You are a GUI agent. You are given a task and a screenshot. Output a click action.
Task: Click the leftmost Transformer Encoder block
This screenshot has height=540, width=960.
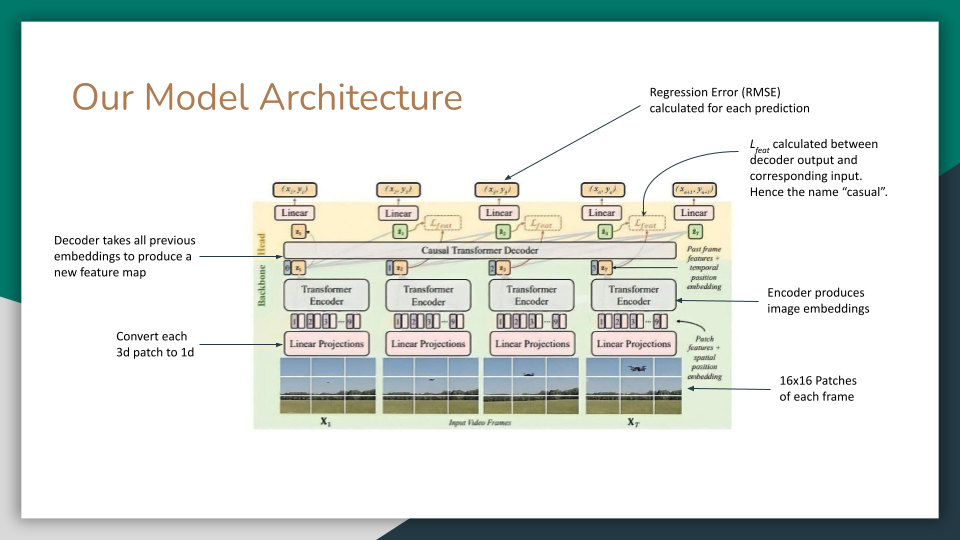324,295
